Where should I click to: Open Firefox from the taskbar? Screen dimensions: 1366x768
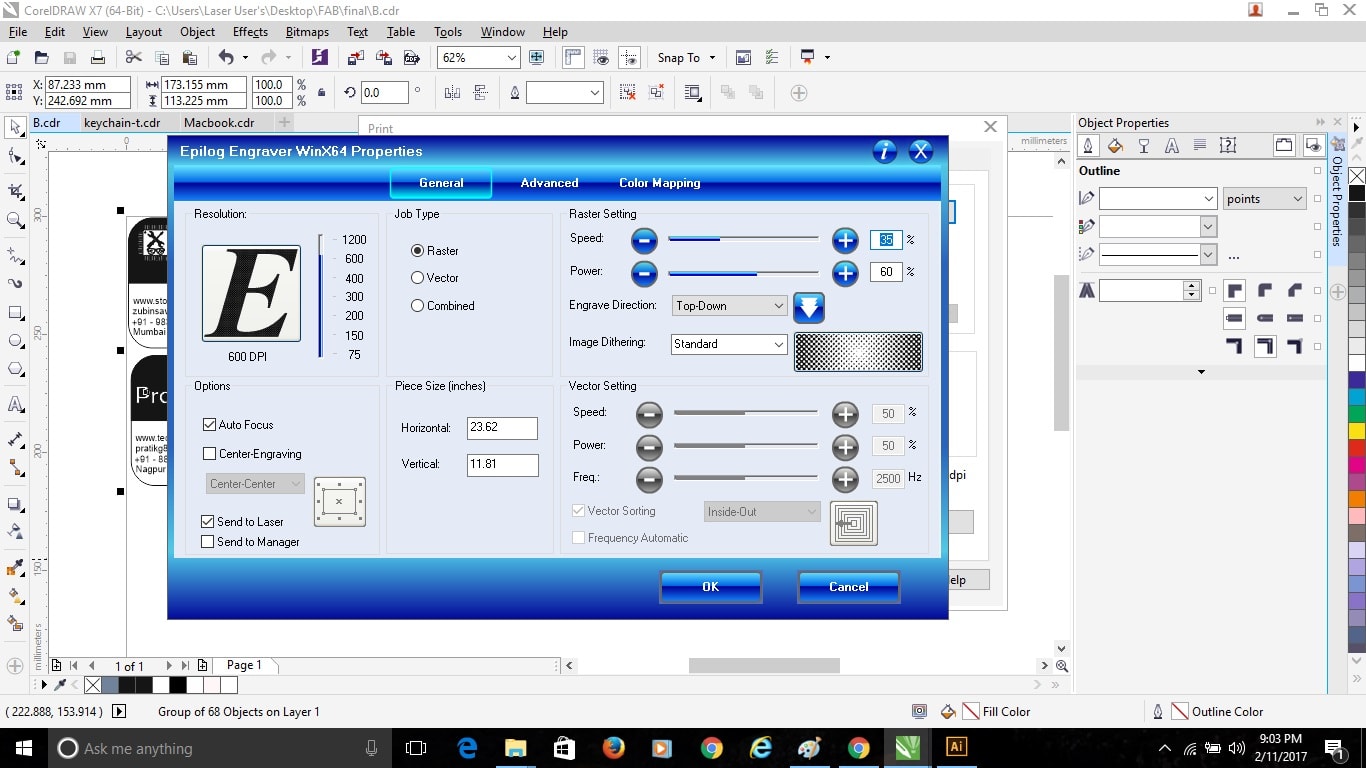613,747
